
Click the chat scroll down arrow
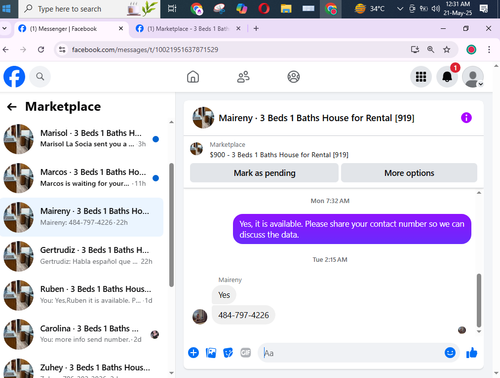479,331
